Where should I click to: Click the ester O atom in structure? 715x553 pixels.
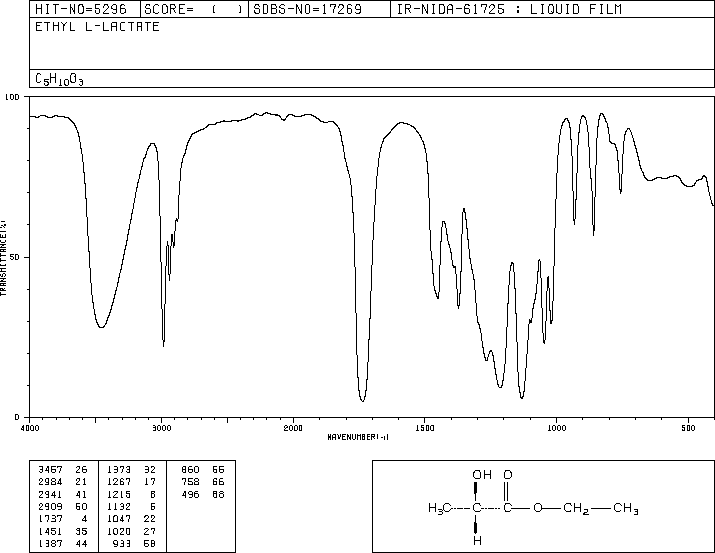coord(538,508)
